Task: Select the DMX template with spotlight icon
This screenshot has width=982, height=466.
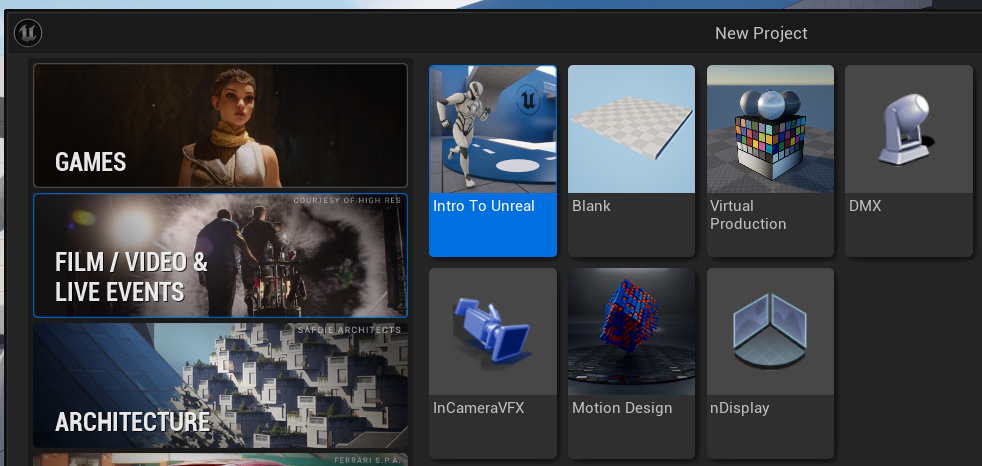Action: coord(909,161)
